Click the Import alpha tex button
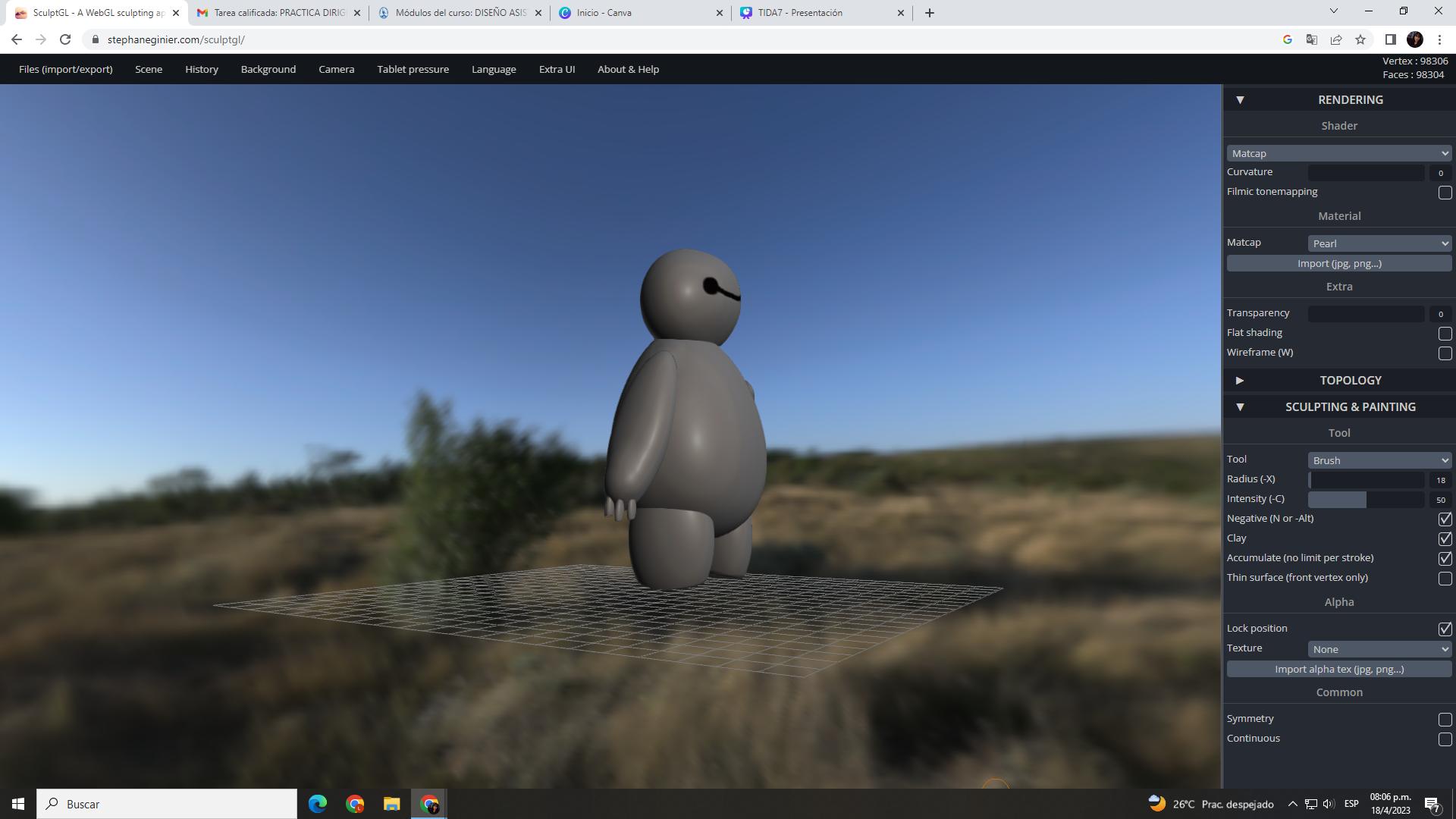The height and width of the screenshot is (819, 1456). [1339, 669]
